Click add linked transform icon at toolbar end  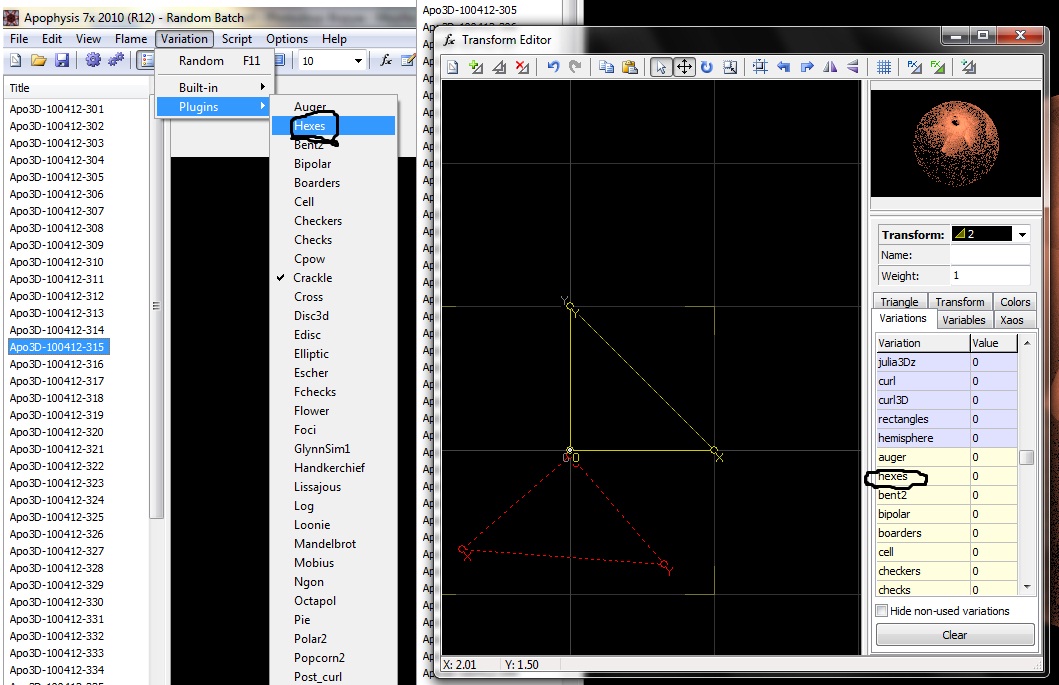(x=968, y=67)
